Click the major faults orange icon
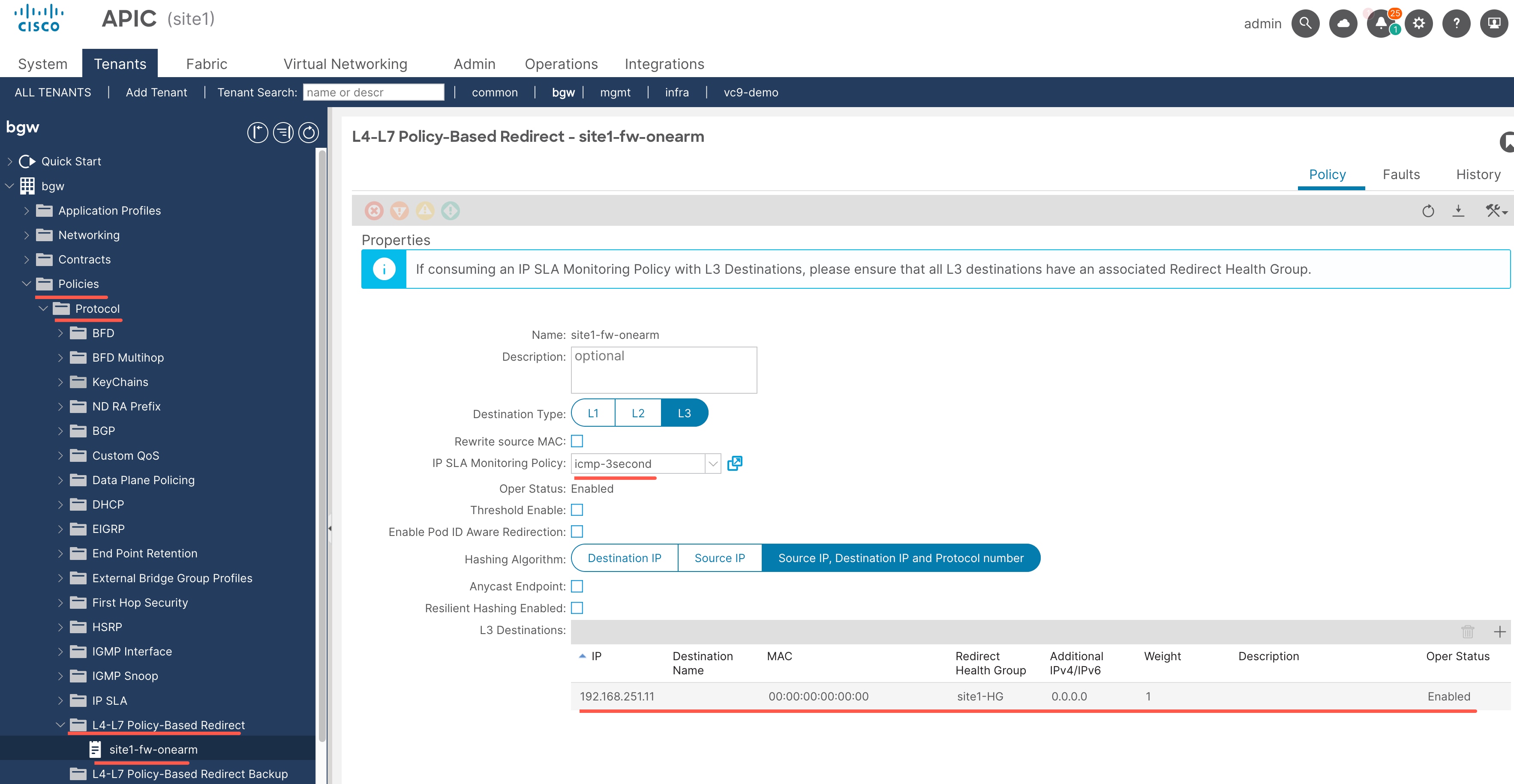1514x784 pixels. click(x=400, y=210)
